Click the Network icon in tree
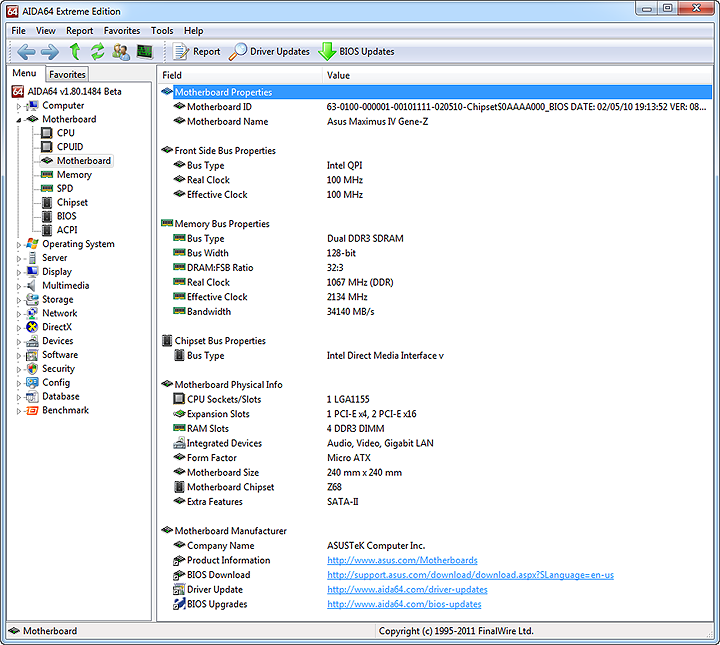Viewport: 720px width, 645px height. tap(32, 313)
